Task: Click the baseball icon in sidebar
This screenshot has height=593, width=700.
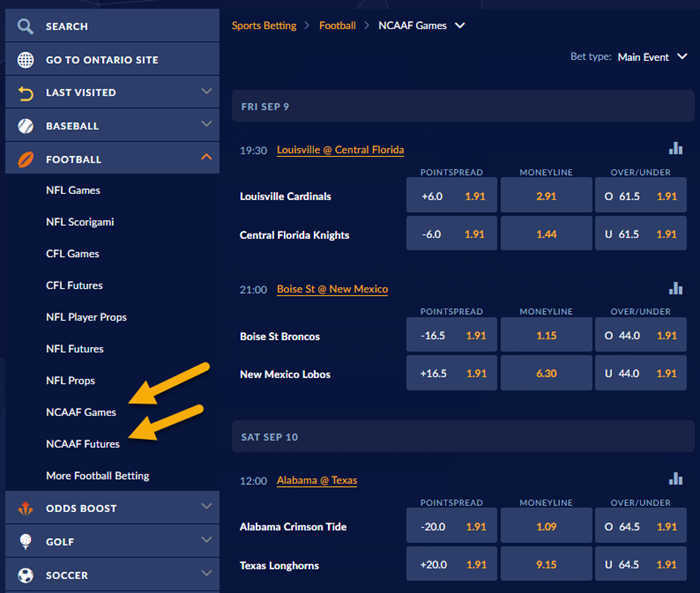Action: click(25, 126)
